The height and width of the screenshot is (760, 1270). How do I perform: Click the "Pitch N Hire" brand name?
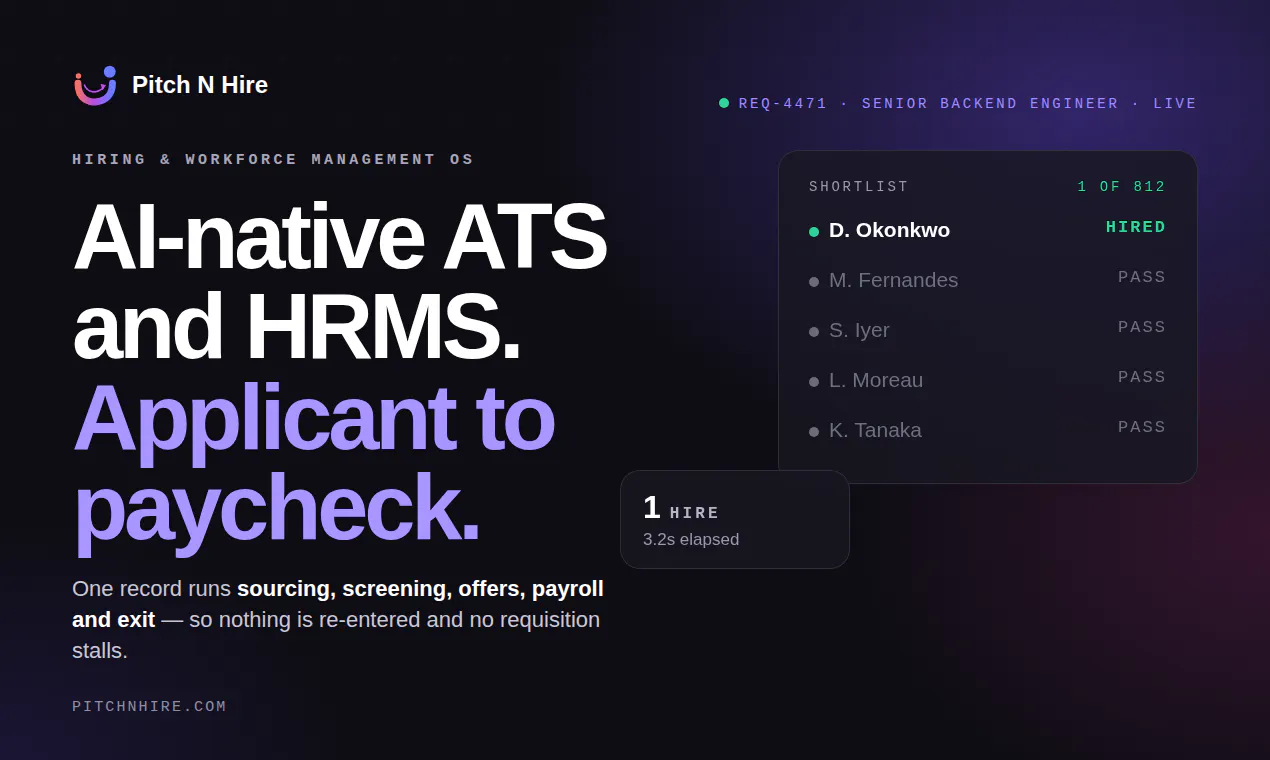click(200, 85)
